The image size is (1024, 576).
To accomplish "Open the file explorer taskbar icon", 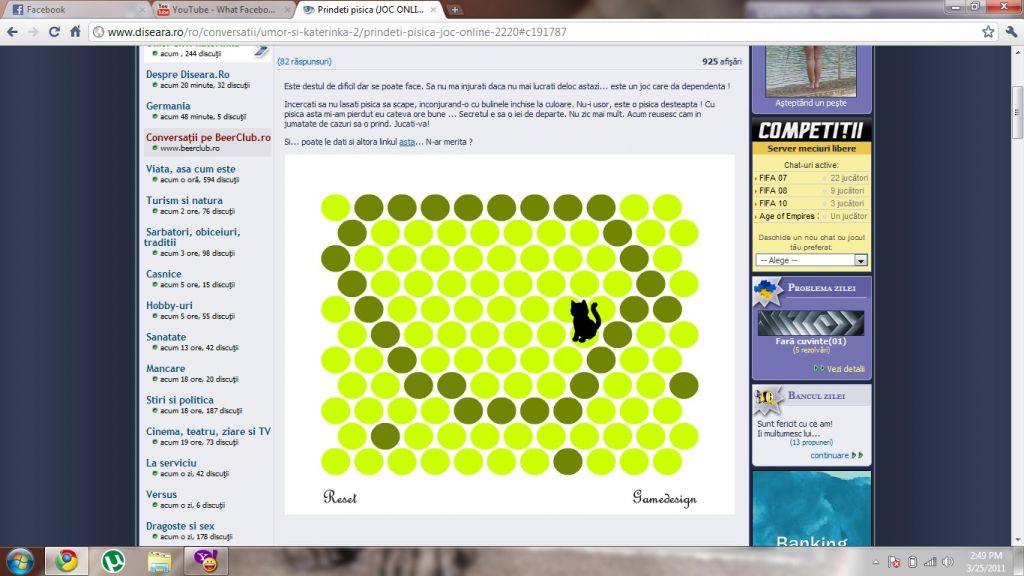I will coord(159,561).
